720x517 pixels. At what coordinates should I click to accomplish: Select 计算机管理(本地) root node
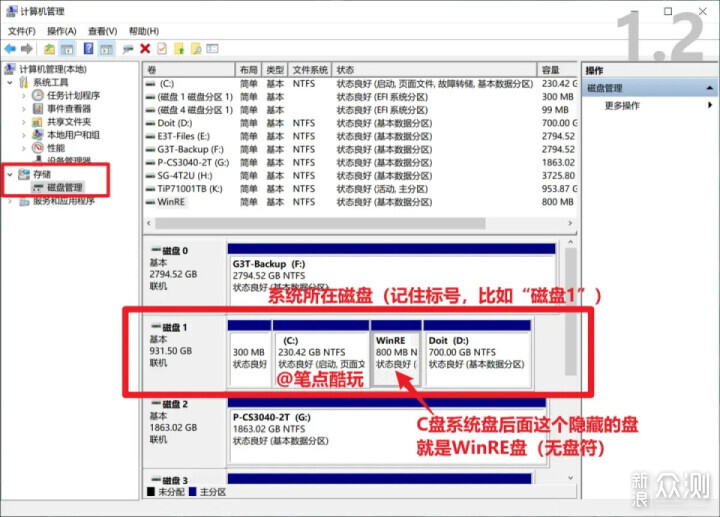pyautogui.click(x=52, y=69)
